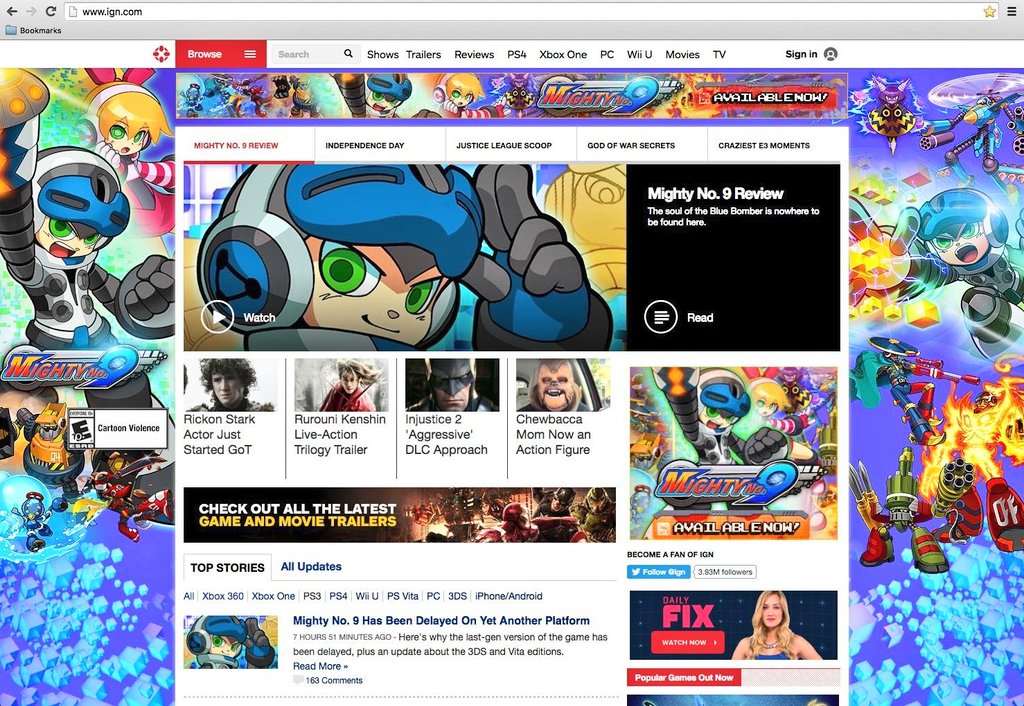1024x706 pixels.
Task: Open the Rurouni Kenshin trailer thumbnail
Action: (x=341, y=385)
